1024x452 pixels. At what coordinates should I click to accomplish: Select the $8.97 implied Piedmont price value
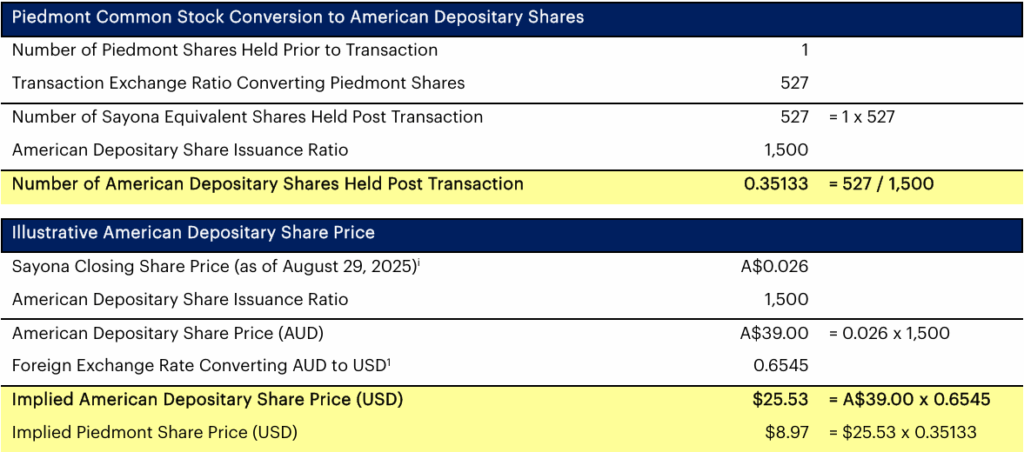coord(787,433)
